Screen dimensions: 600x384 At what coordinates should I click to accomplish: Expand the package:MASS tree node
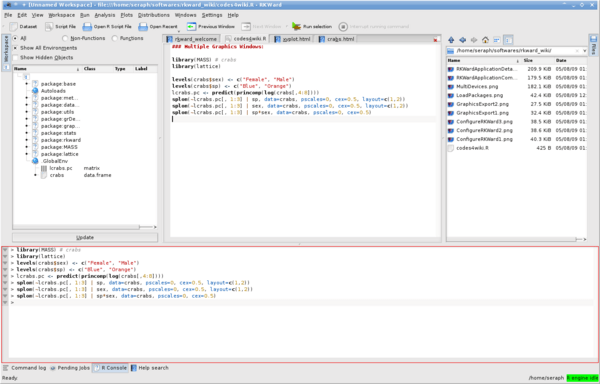[x=26, y=147]
